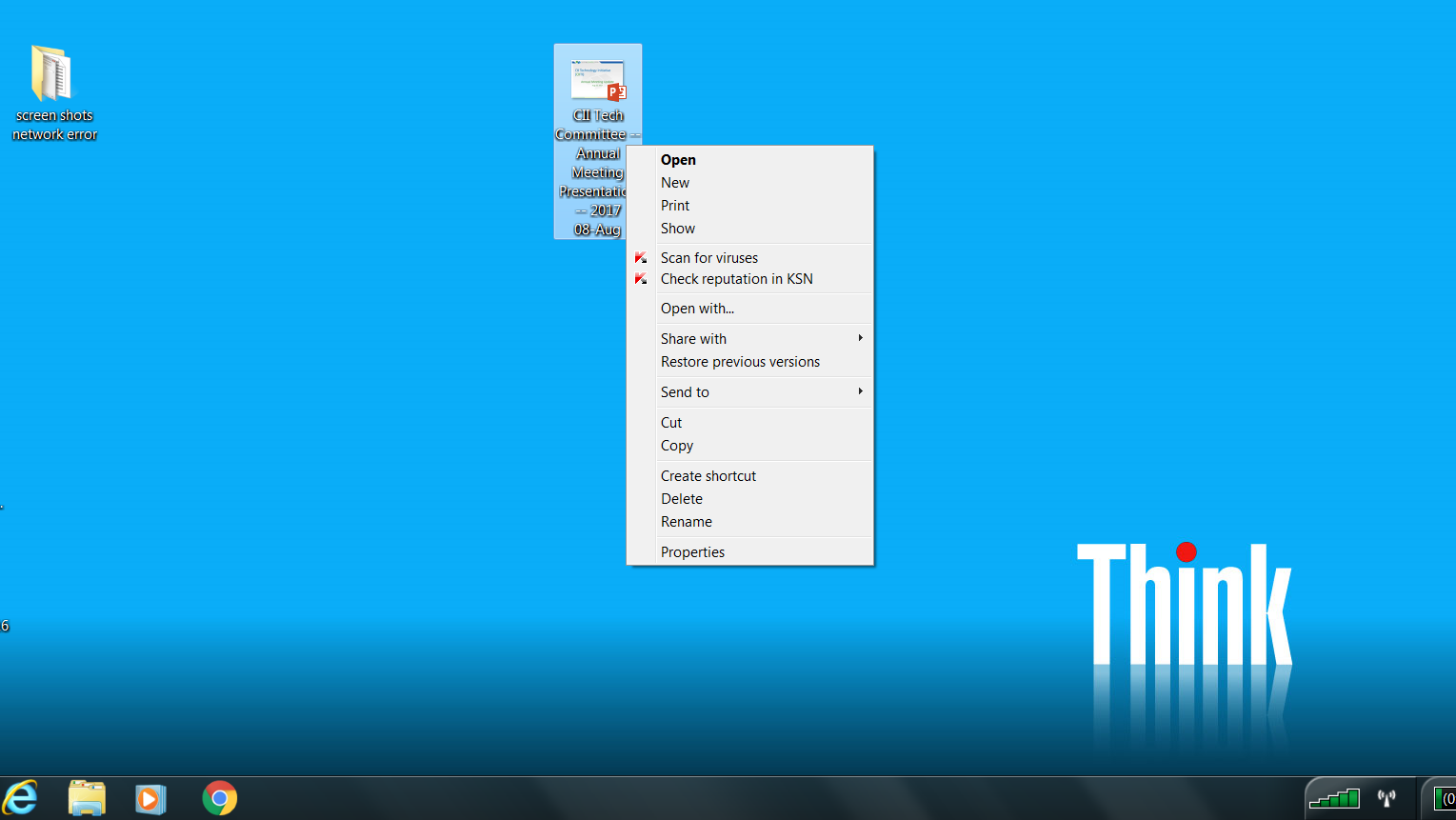Check the network signal strength tray icon
This screenshot has width=1456, height=820.
1334,798
